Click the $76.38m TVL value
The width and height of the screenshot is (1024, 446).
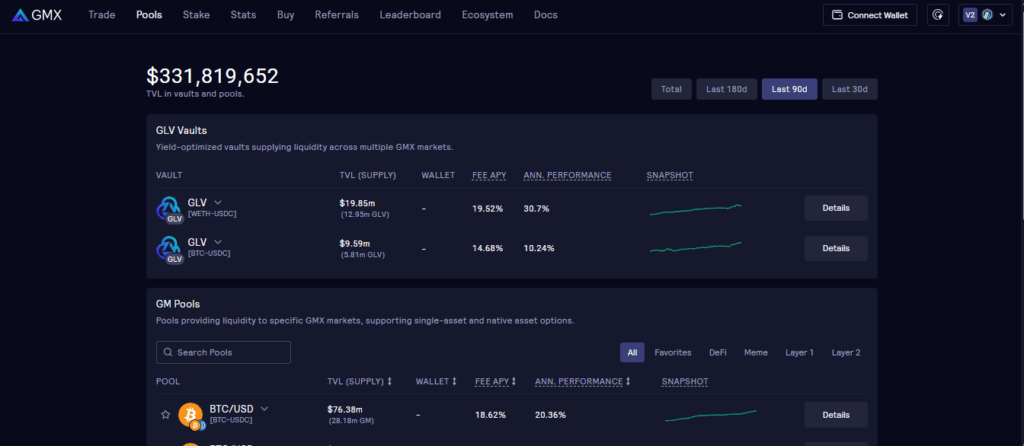345,409
